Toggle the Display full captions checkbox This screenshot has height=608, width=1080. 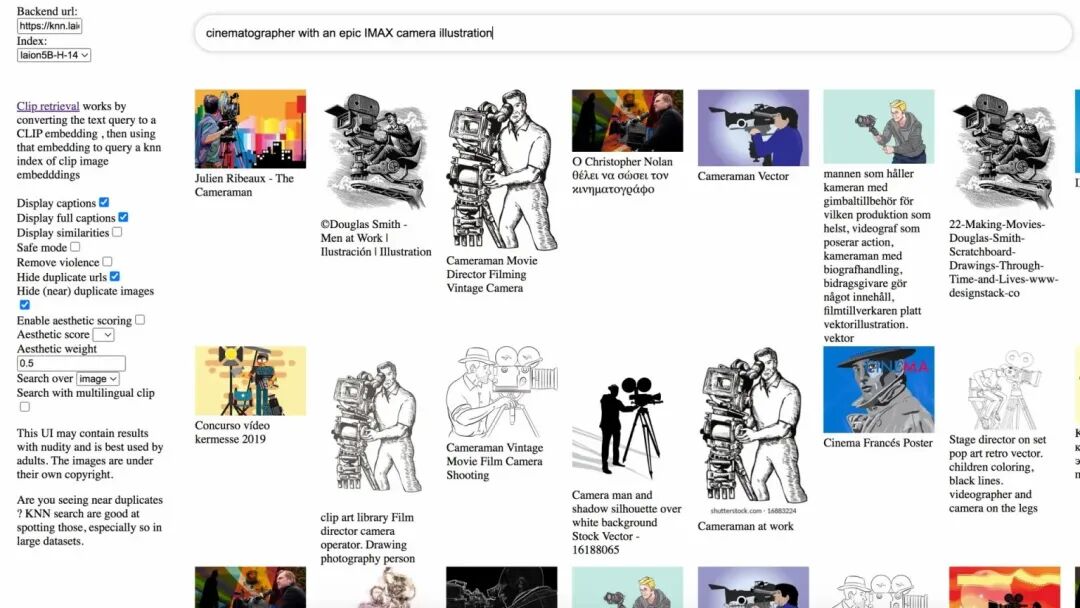(x=123, y=217)
